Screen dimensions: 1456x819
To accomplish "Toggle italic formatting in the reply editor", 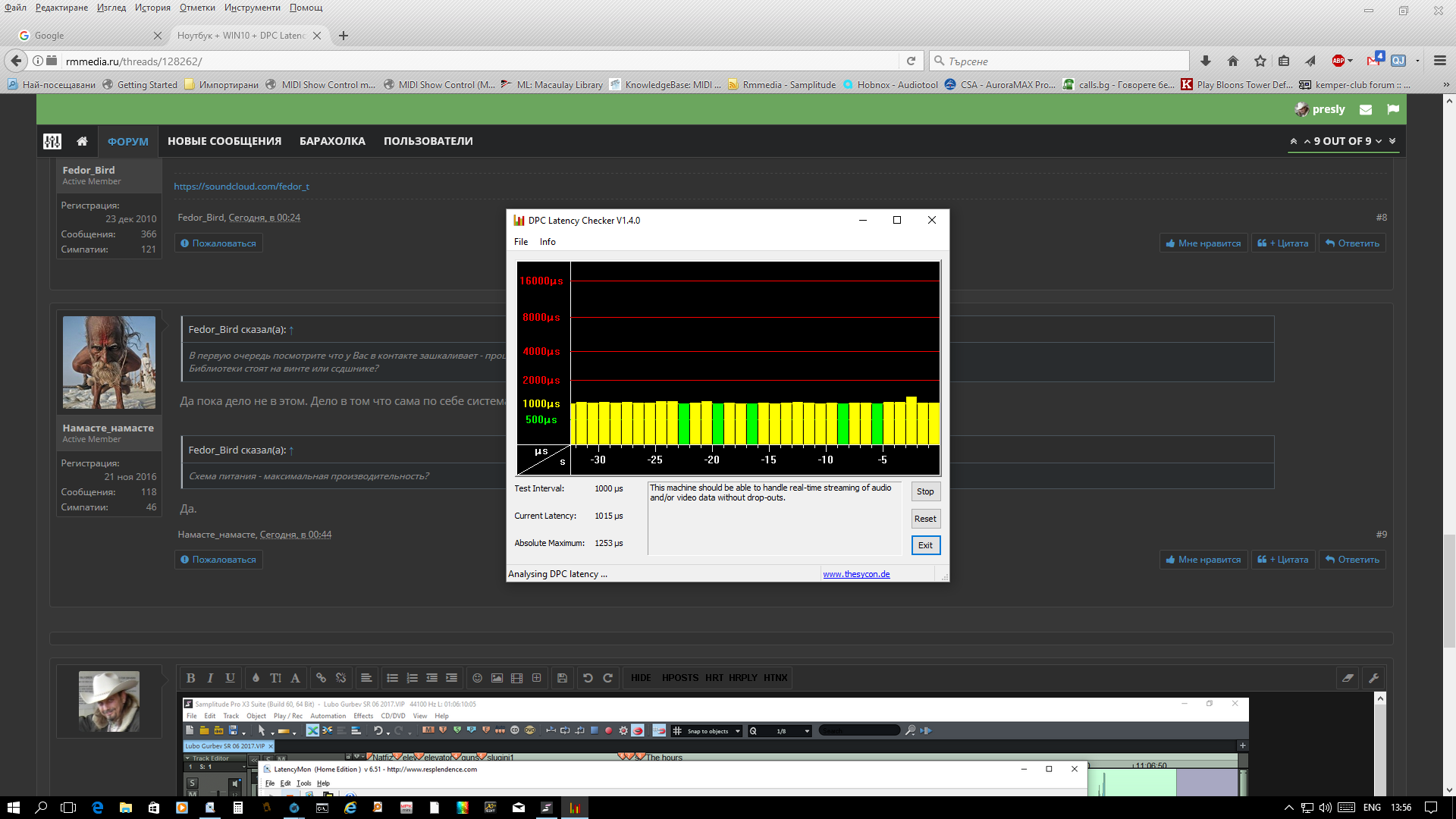I will pos(210,678).
